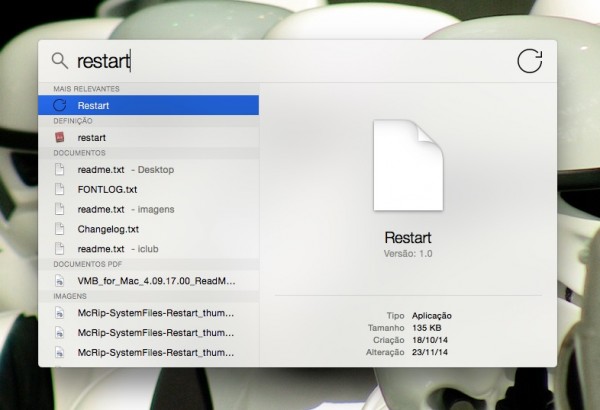Viewport: 600px width, 410px height.
Task: Open the 'restart' dictionary definition result
Action: coord(148,137)
